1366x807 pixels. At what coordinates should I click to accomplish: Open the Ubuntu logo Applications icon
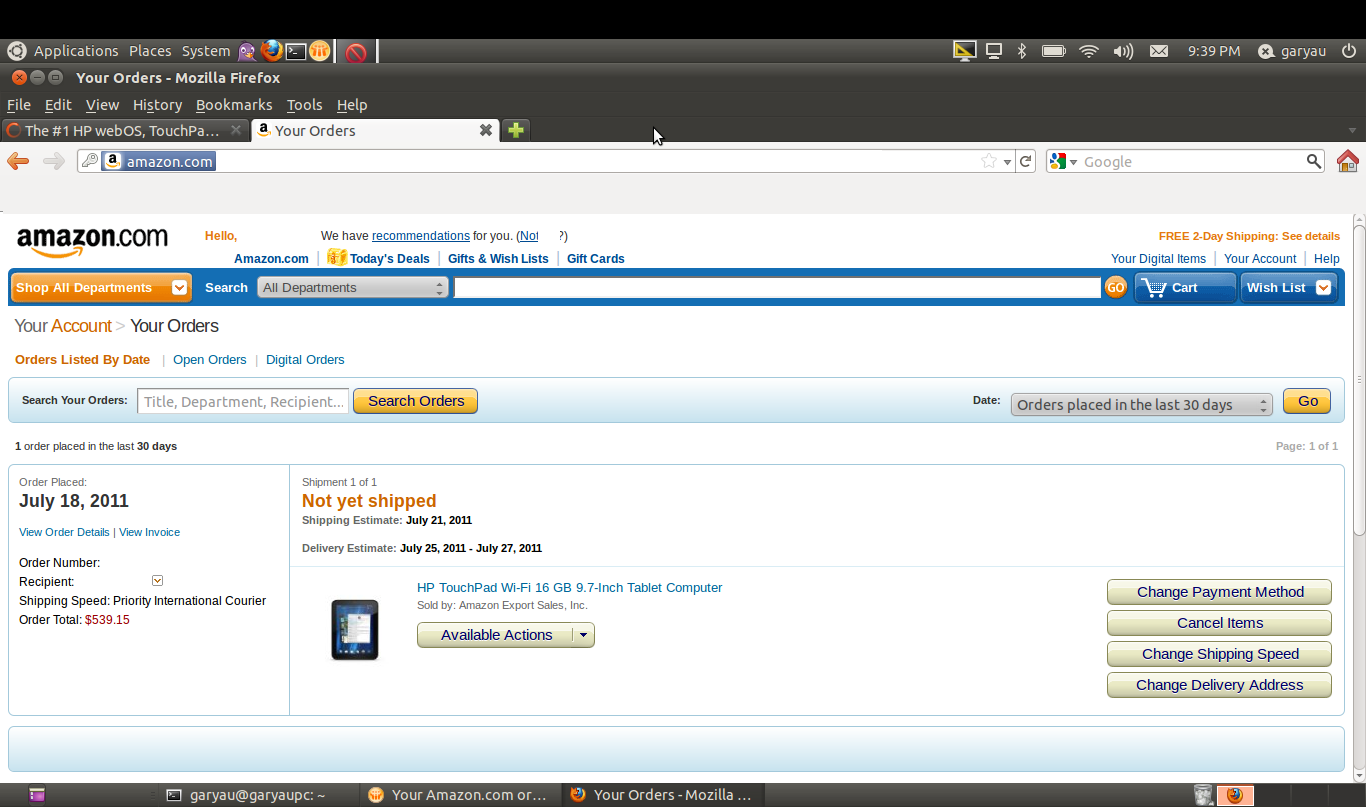[x=17, y=51]
